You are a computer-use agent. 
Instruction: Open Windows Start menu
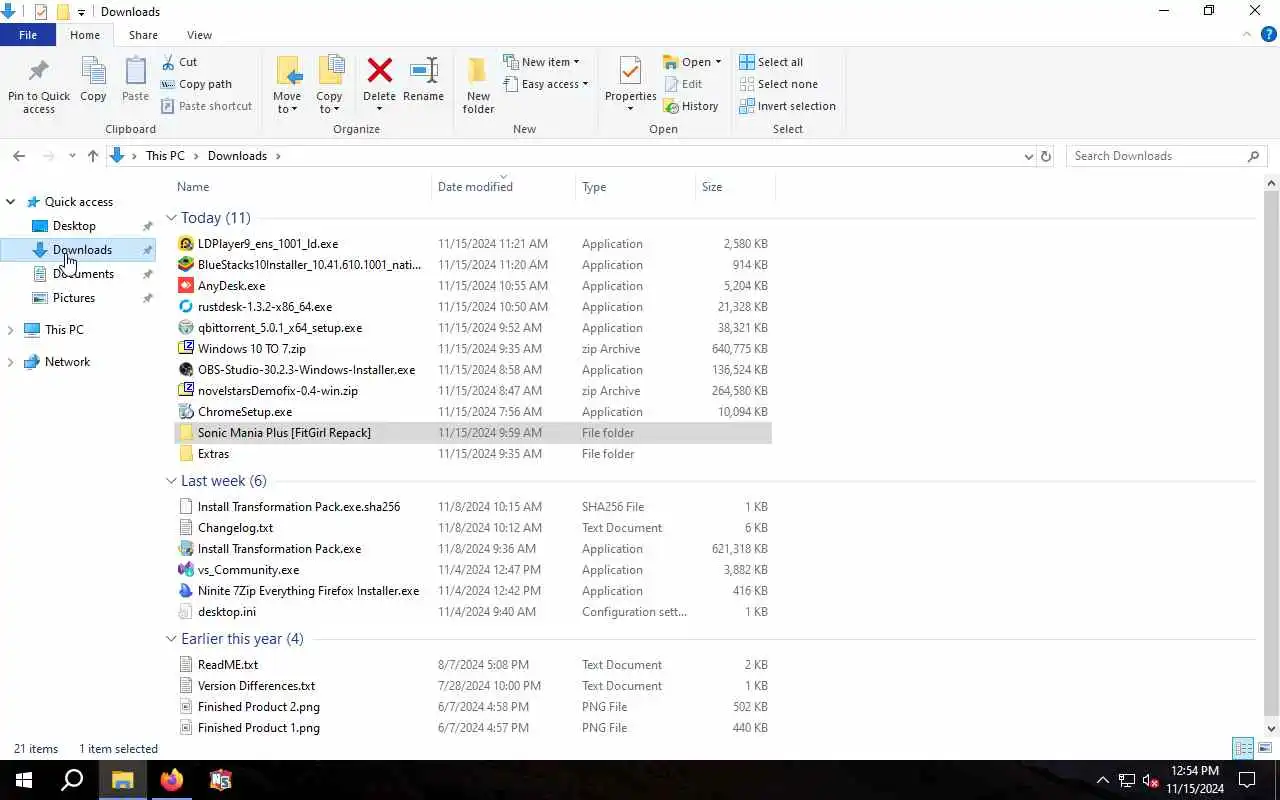point(24,780)
